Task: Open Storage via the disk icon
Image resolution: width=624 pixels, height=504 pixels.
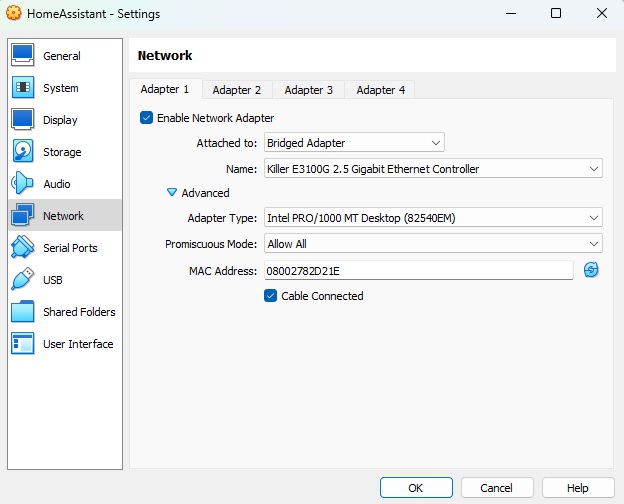Action: 23,151
